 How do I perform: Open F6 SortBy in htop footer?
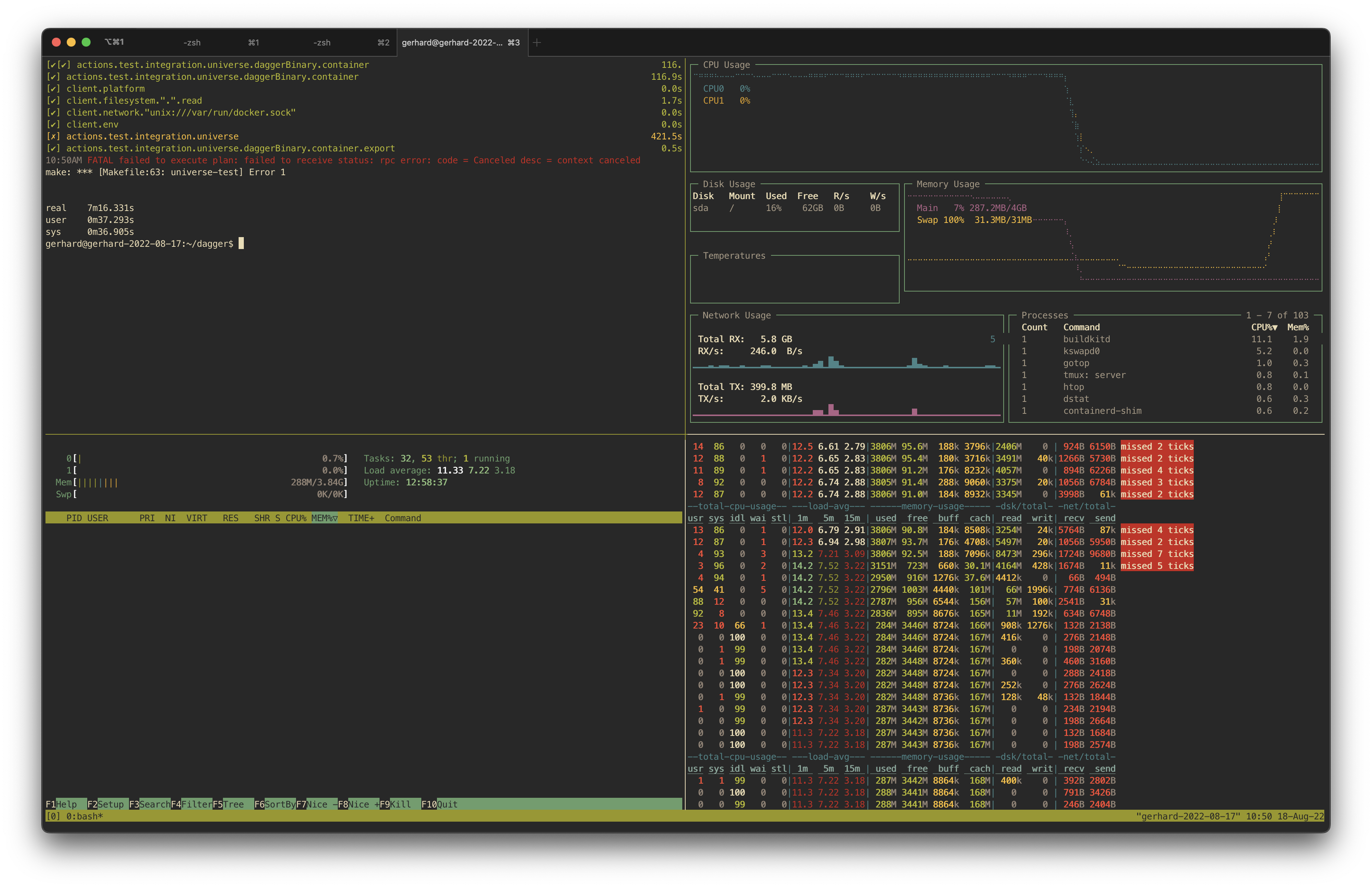pyautogui.click(x=275, y=804)
